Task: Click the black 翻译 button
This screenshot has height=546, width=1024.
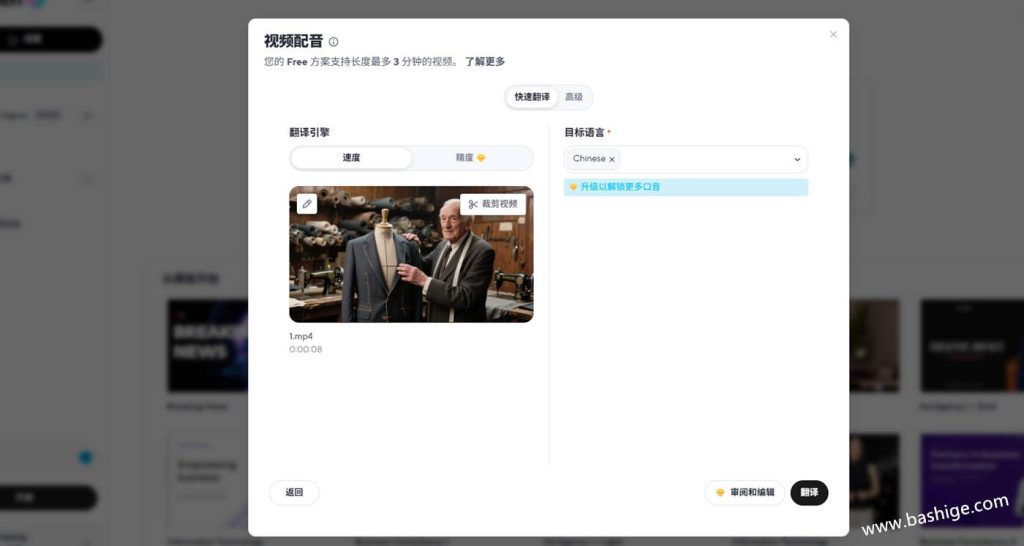Action: click(809, 492)
